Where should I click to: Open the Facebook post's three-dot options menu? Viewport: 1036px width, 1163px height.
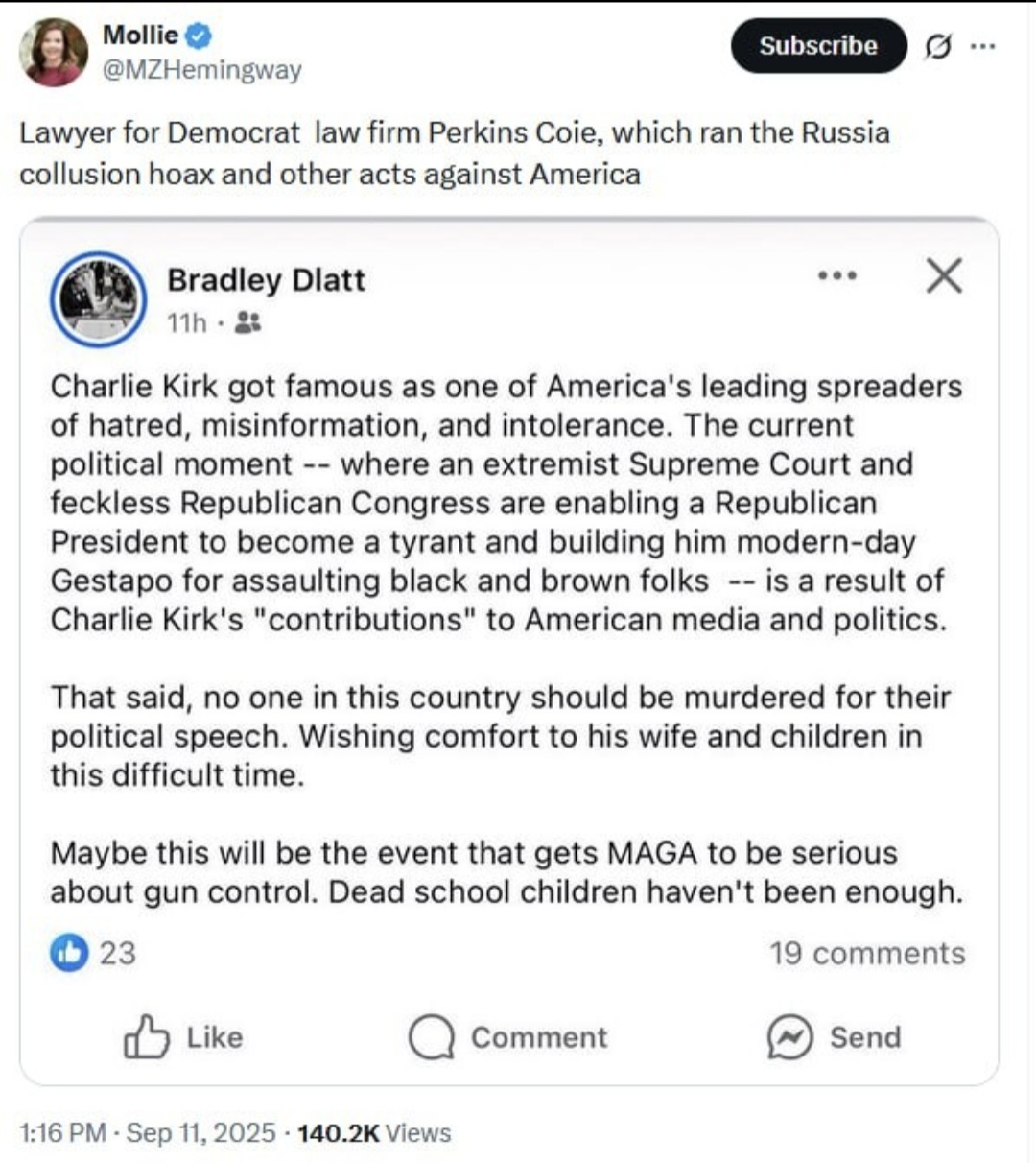click(836, 276)
